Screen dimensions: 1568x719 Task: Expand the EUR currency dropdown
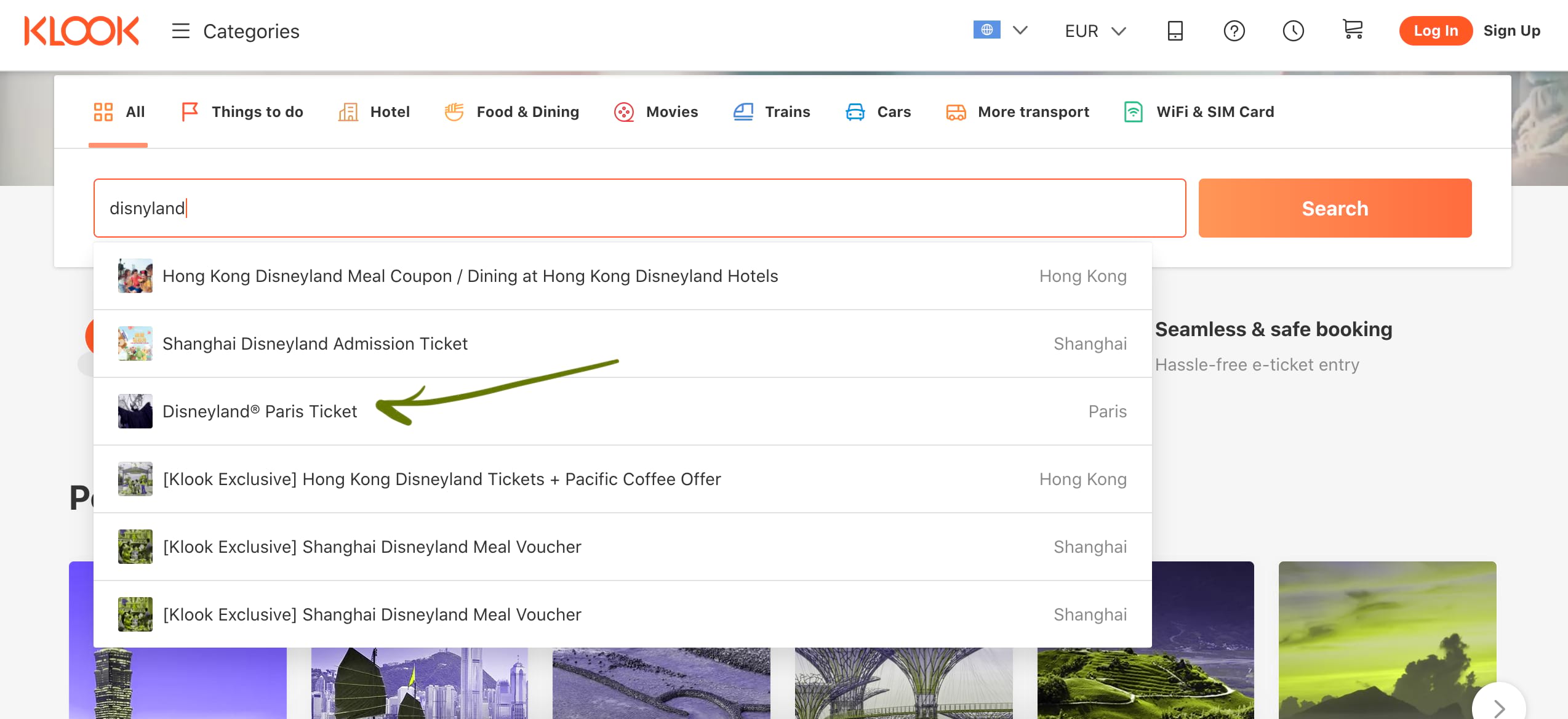click(1095, 31)
